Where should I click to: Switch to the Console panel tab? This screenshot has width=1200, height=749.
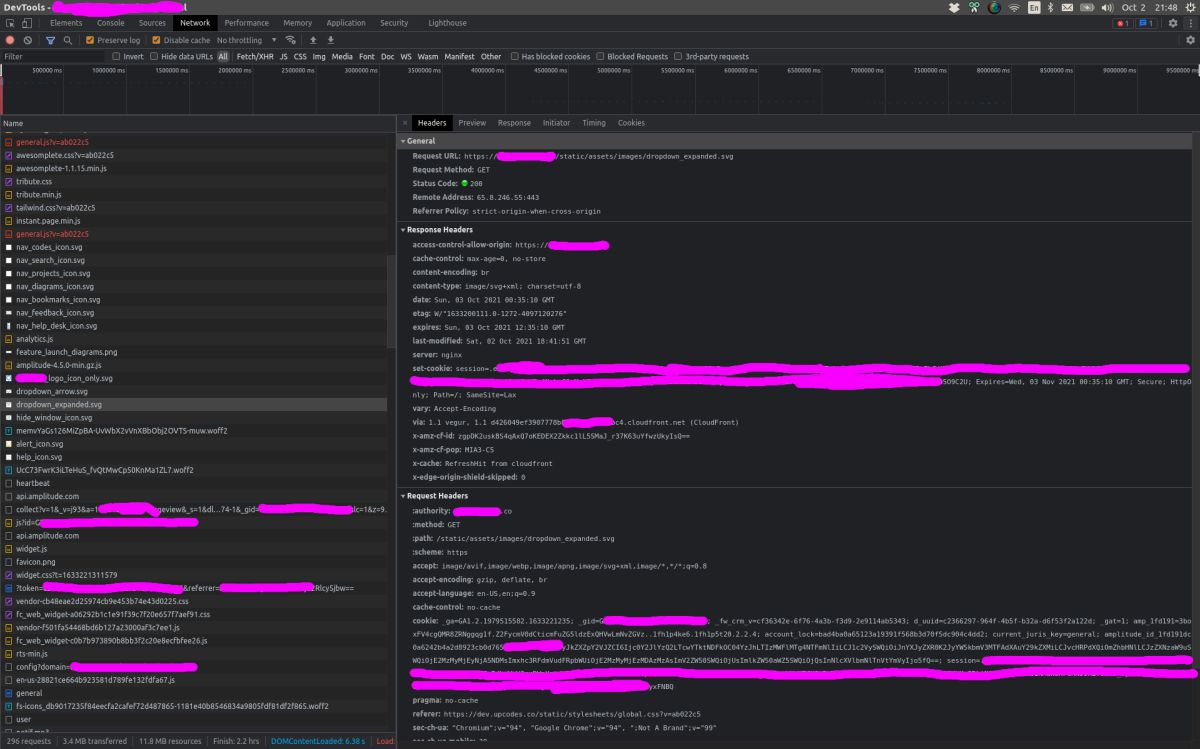tap(111, 23)
